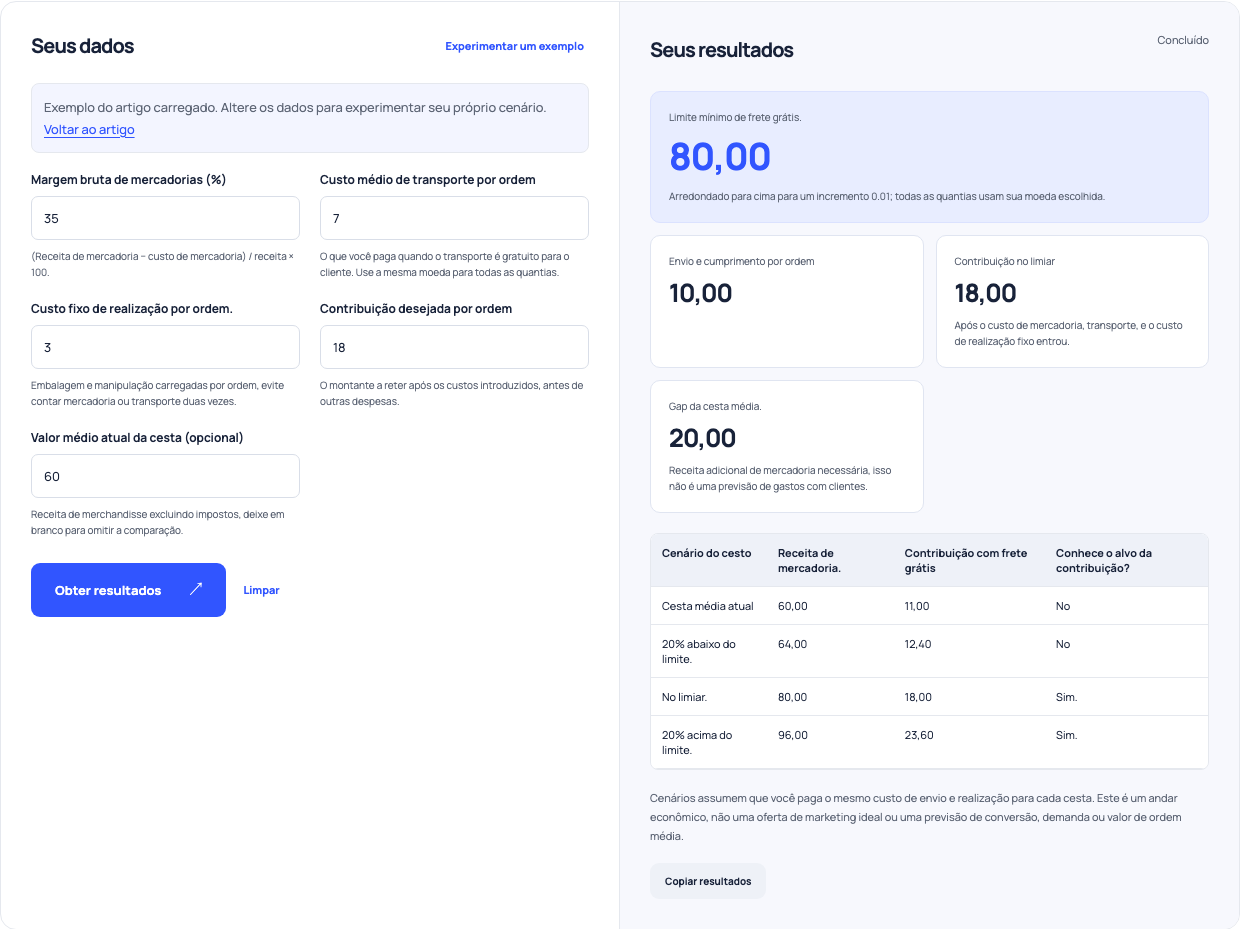
Task: Click the Copiar resultados button
Action: tap(708, 881)
